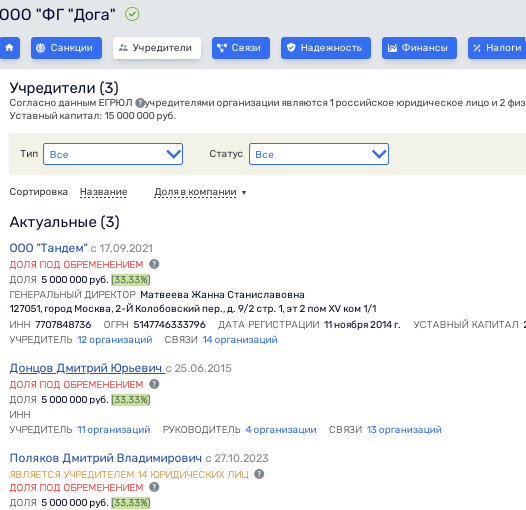Switch to the Связи tab
The image size is (526, 510).
click(x=241, y=48)
